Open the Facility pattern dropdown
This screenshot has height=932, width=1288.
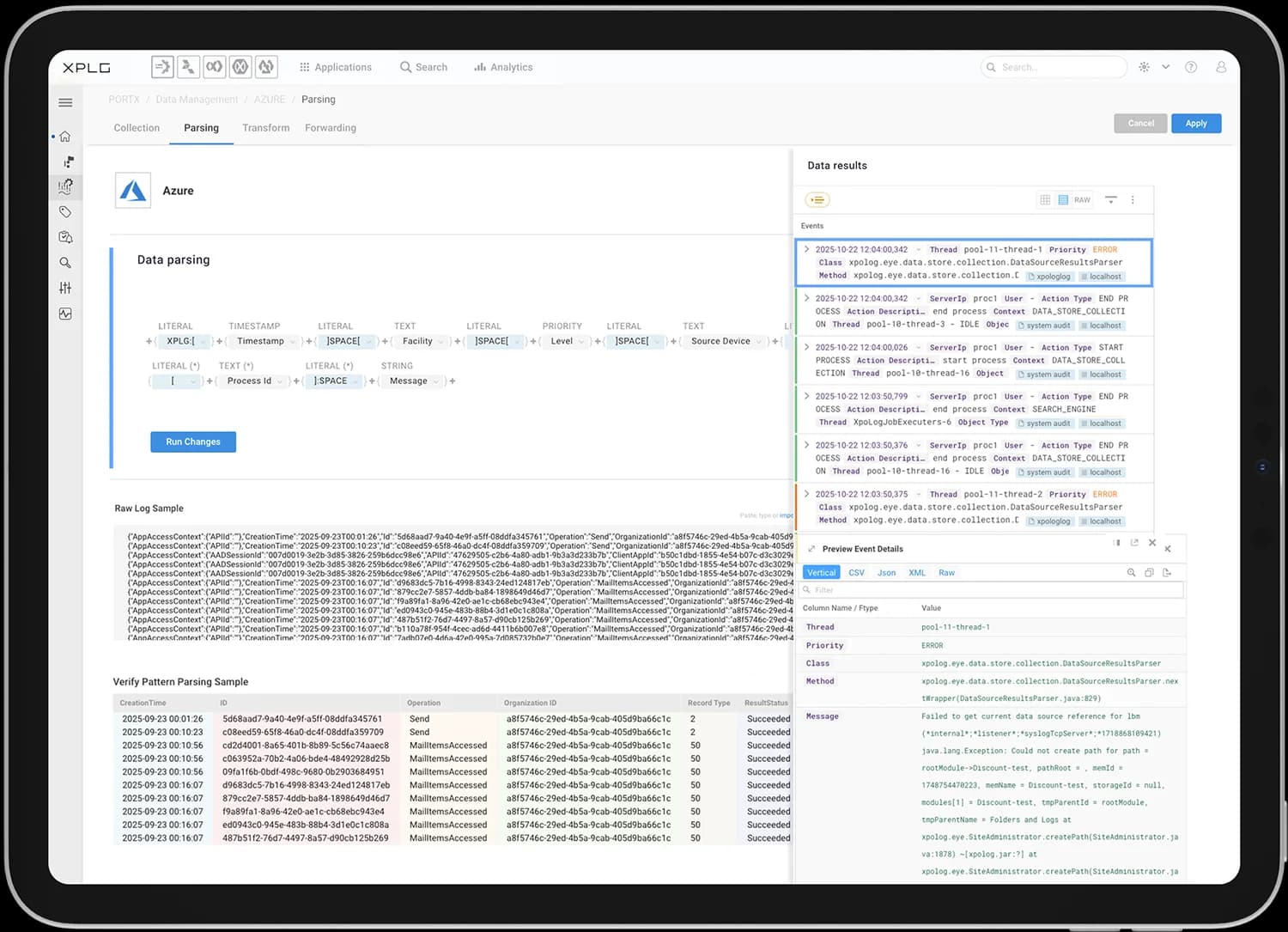[422, 341]
